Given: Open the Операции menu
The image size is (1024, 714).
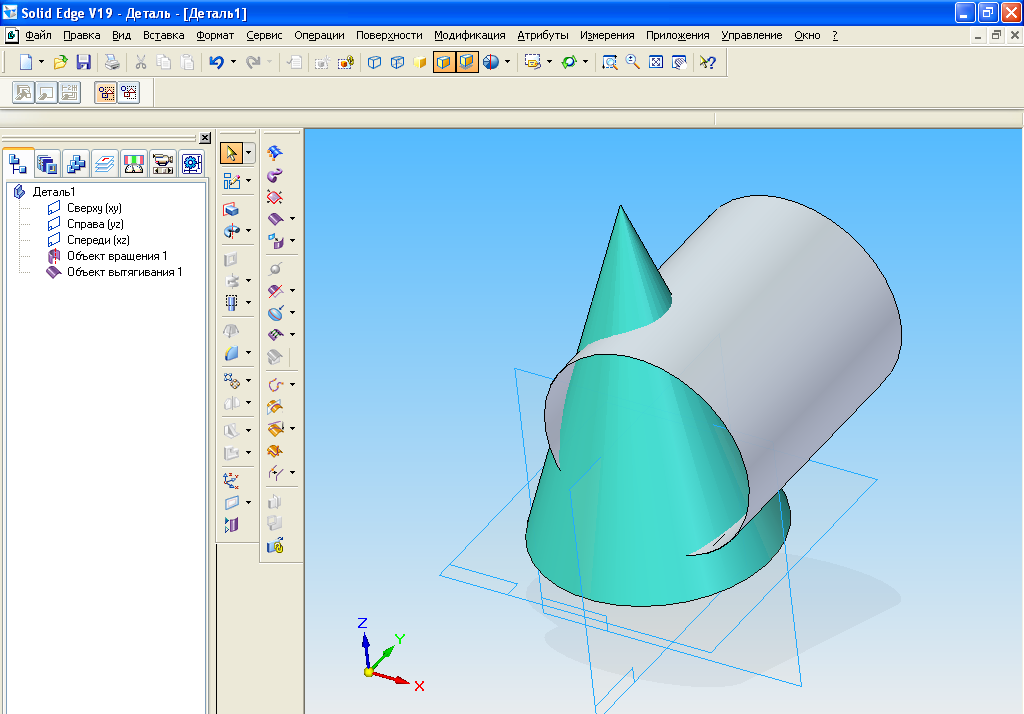Looking at the screenshot, I should pos(319,35).
